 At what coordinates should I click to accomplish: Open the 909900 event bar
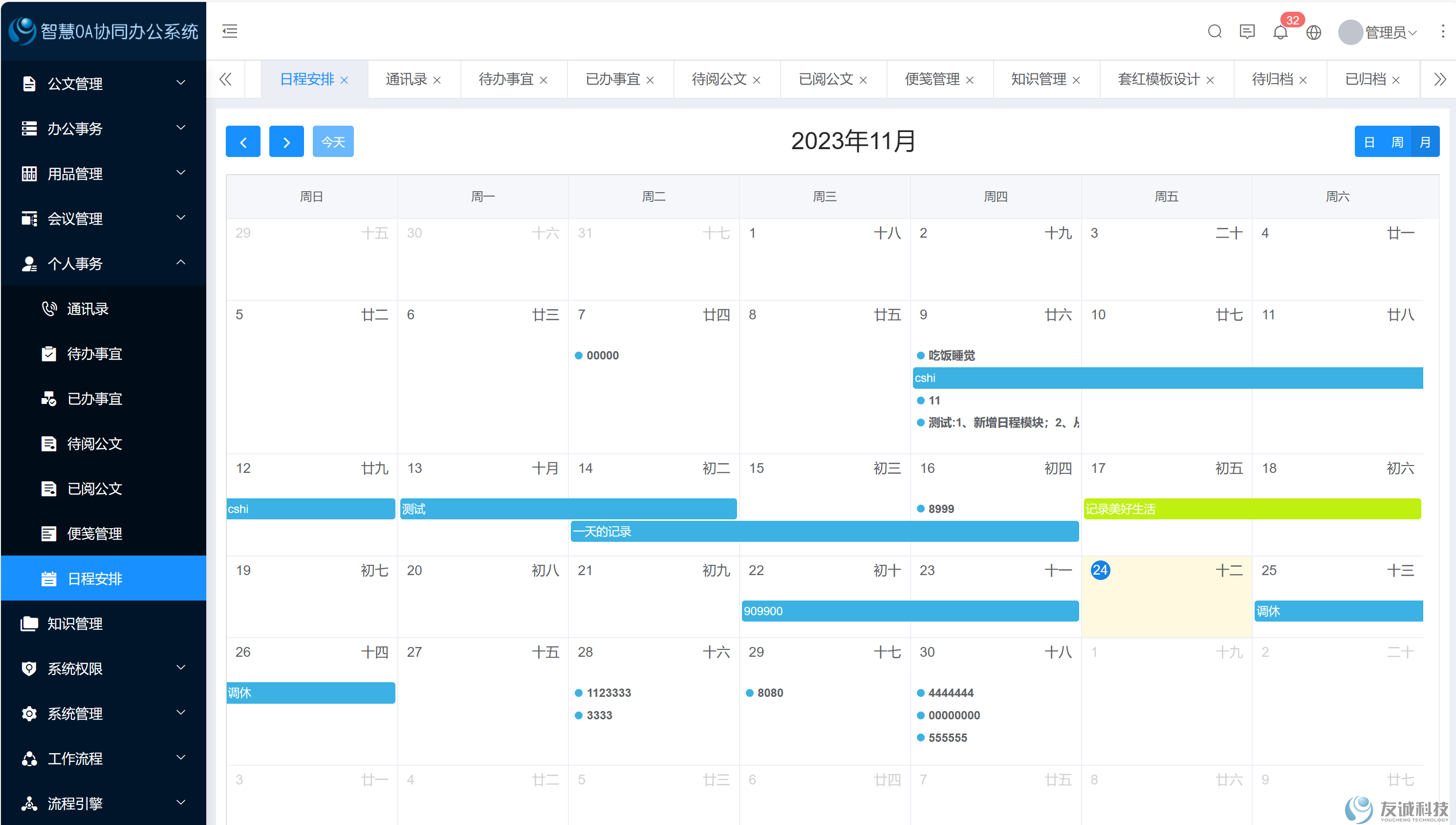(910, 611)
